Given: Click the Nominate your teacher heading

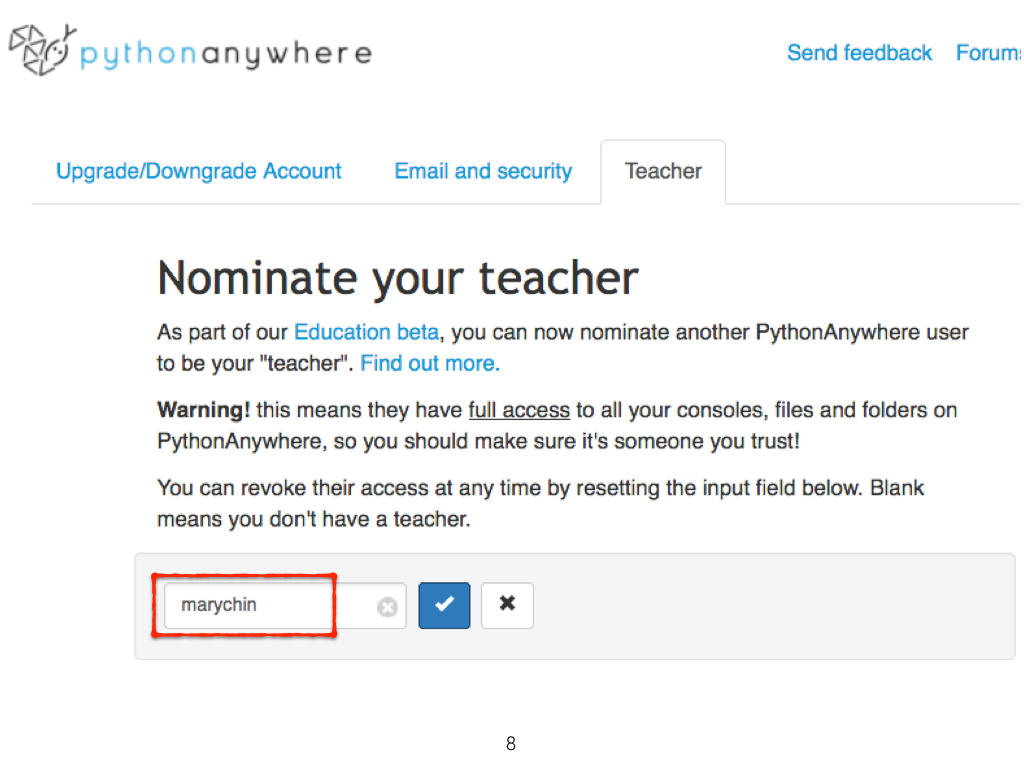Looking at the screenshot, I should (398, 279).
